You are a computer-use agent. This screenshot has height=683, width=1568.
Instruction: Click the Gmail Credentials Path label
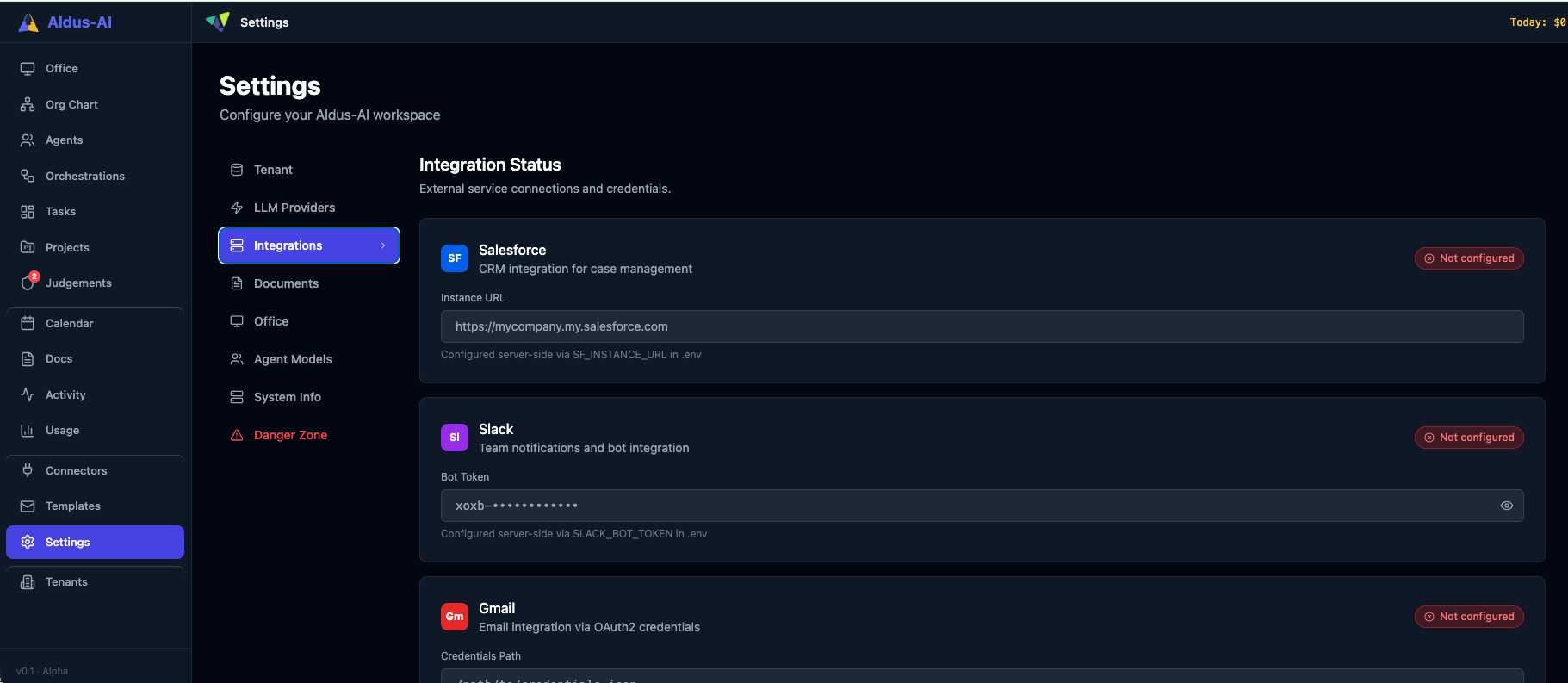click(480, 656)
